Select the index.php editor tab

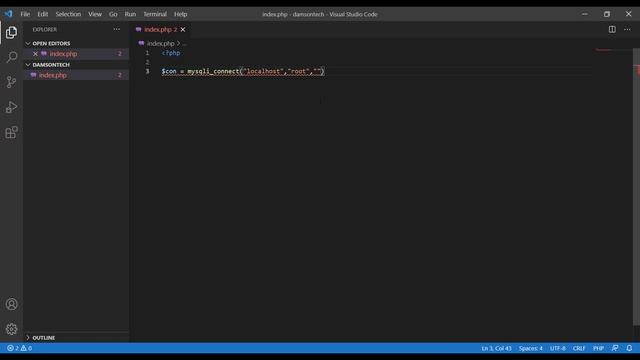pyautogui.click(x=160, y=29)
